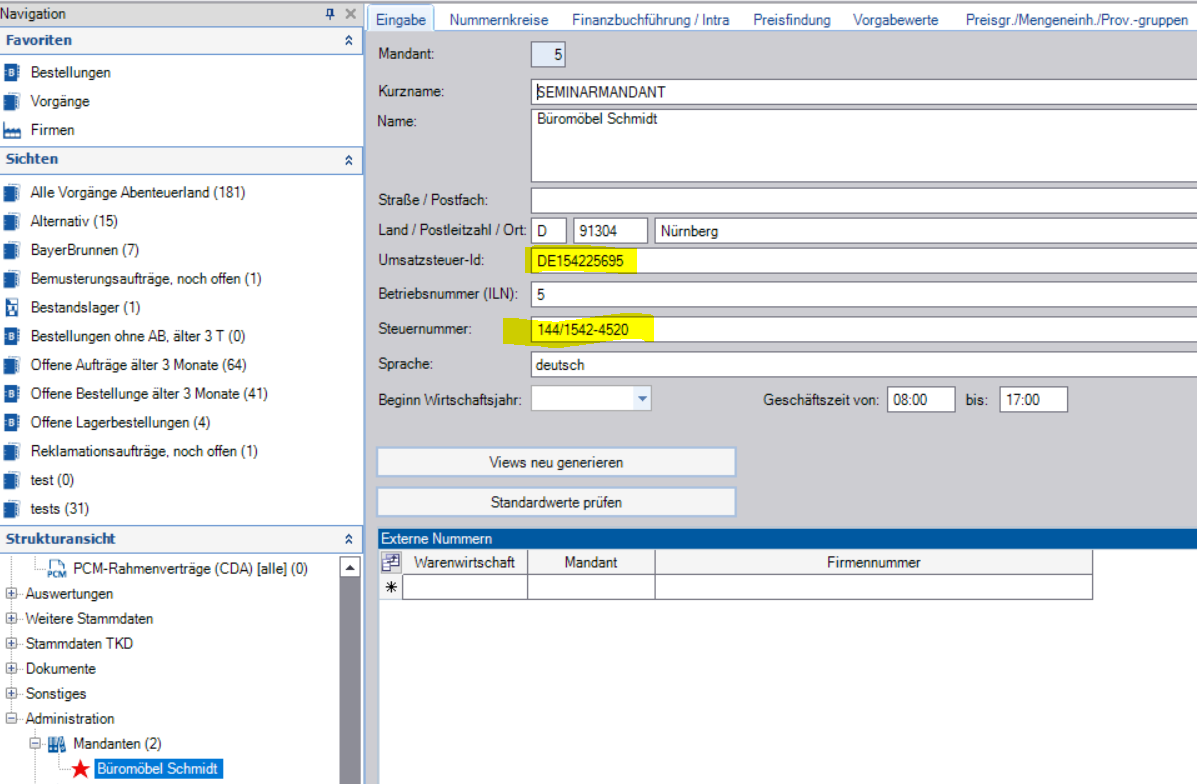Expand the Stammdaten TKD tree node
The width and height of the screenshot is (1197, 784).
tap(12, 644)
